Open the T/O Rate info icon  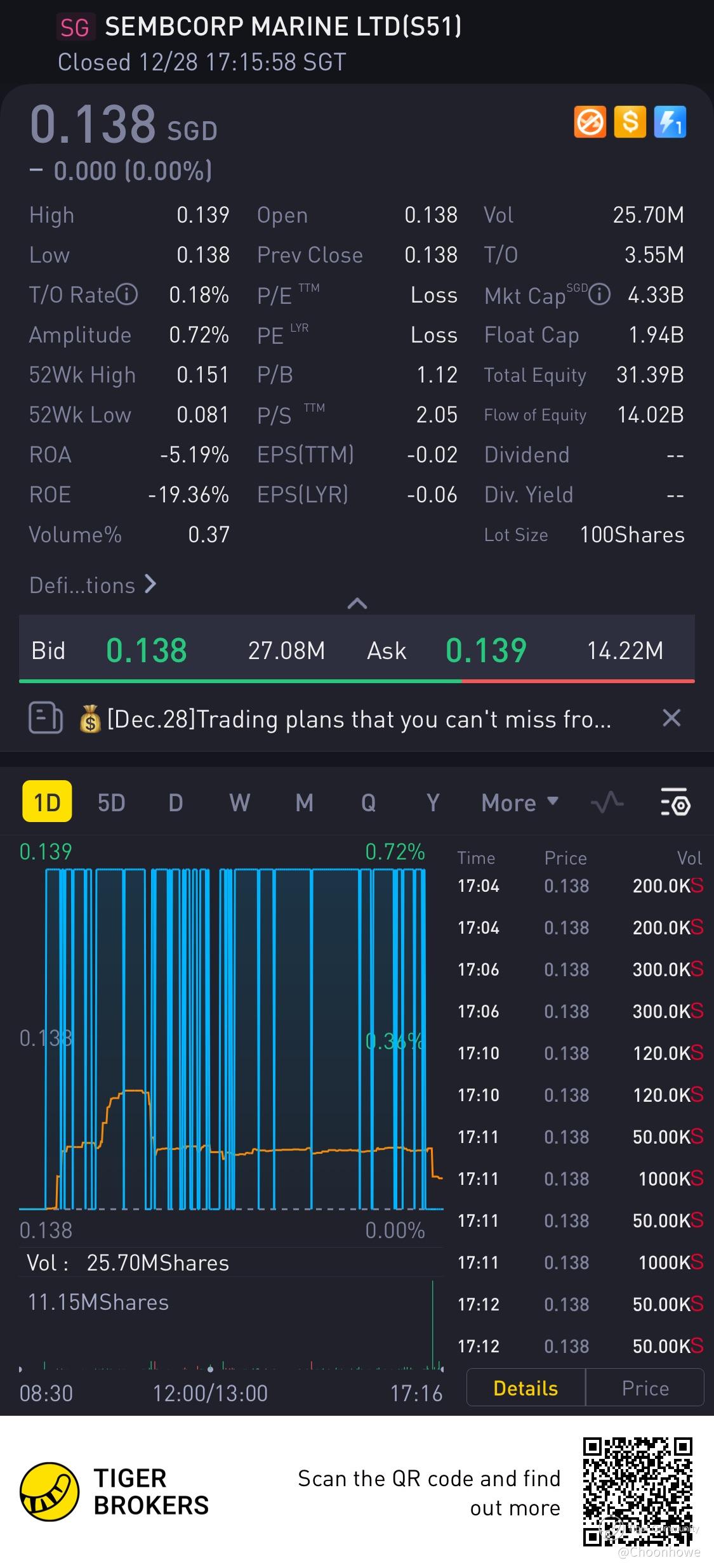[x=127, y=295]
